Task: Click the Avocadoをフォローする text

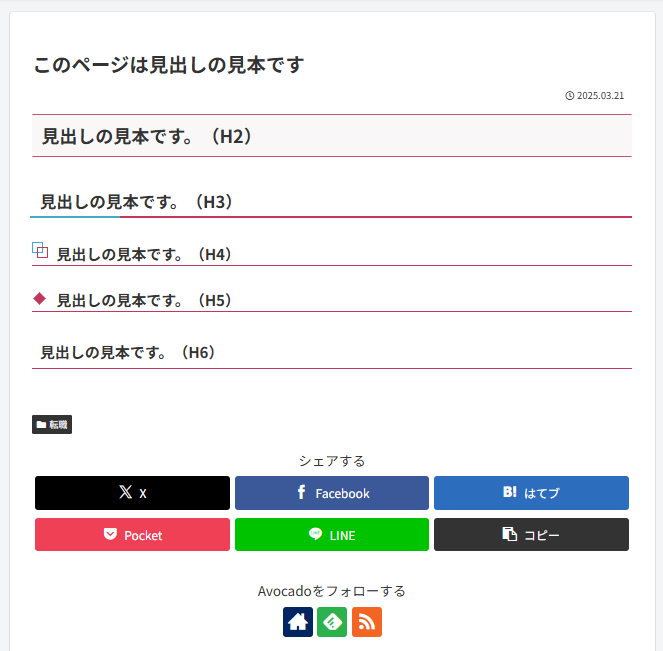Action: tap(332, 591)
